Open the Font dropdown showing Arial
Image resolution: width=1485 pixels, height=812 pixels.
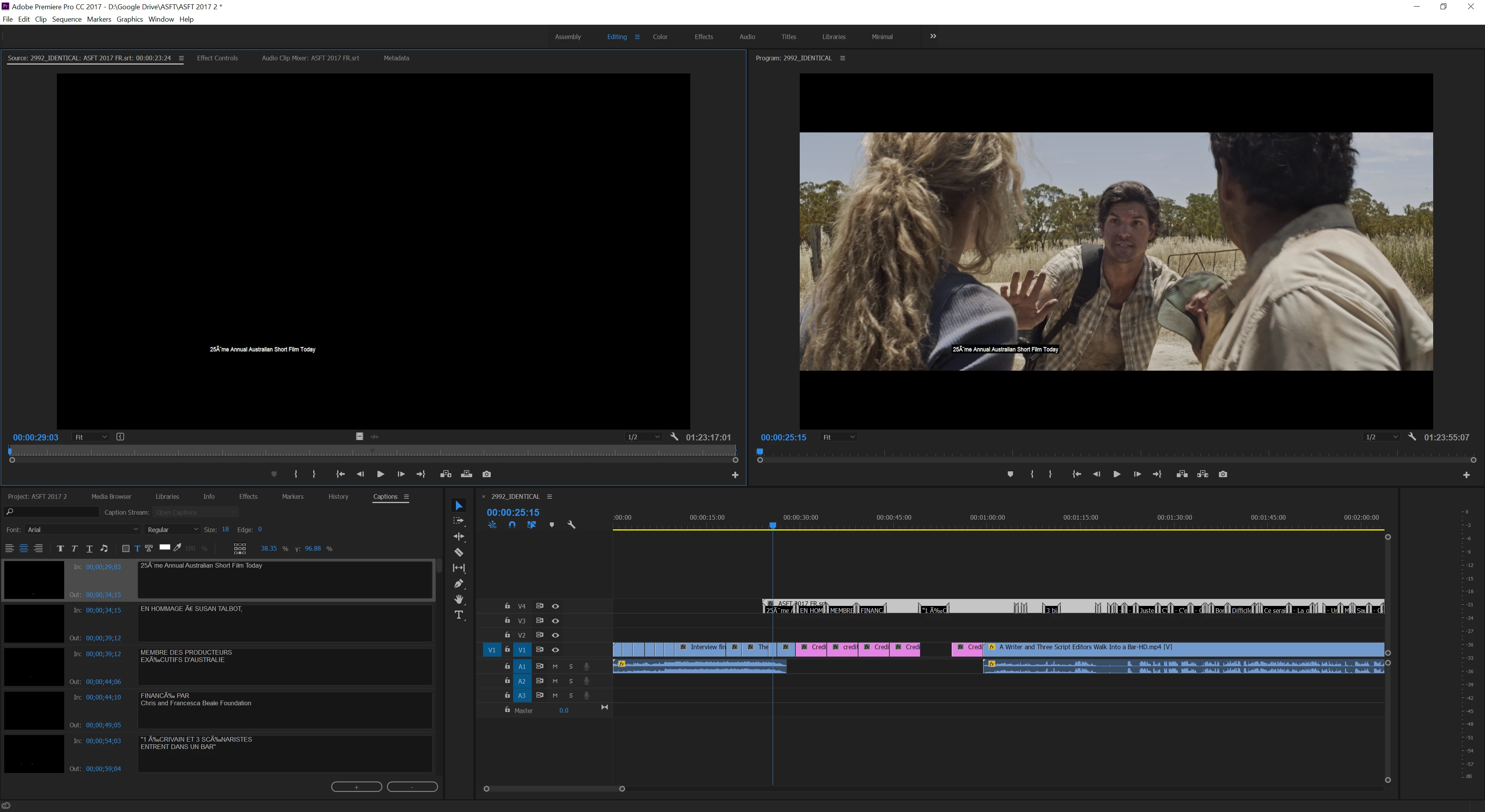pyautogui.click(x=82, y=529)
